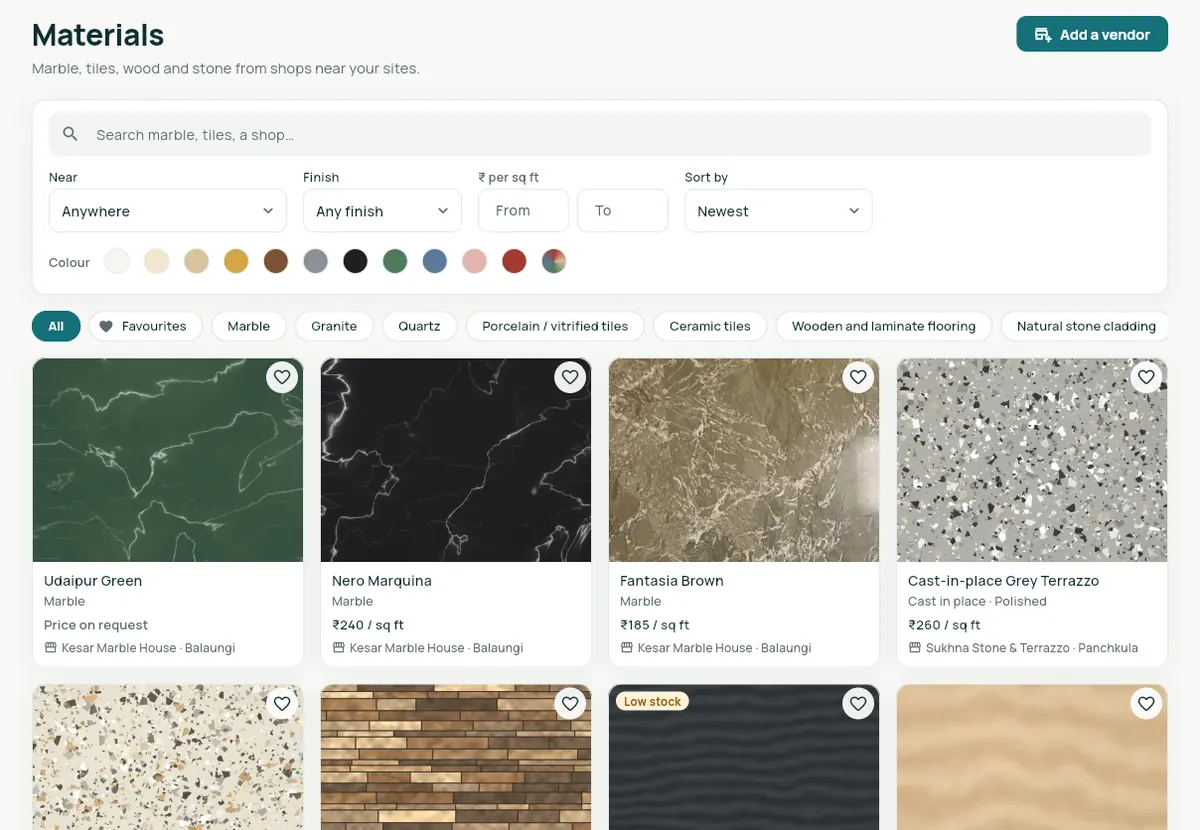
Task: Favourite the Nero Marquina card heart
Action: pos(570,377)
